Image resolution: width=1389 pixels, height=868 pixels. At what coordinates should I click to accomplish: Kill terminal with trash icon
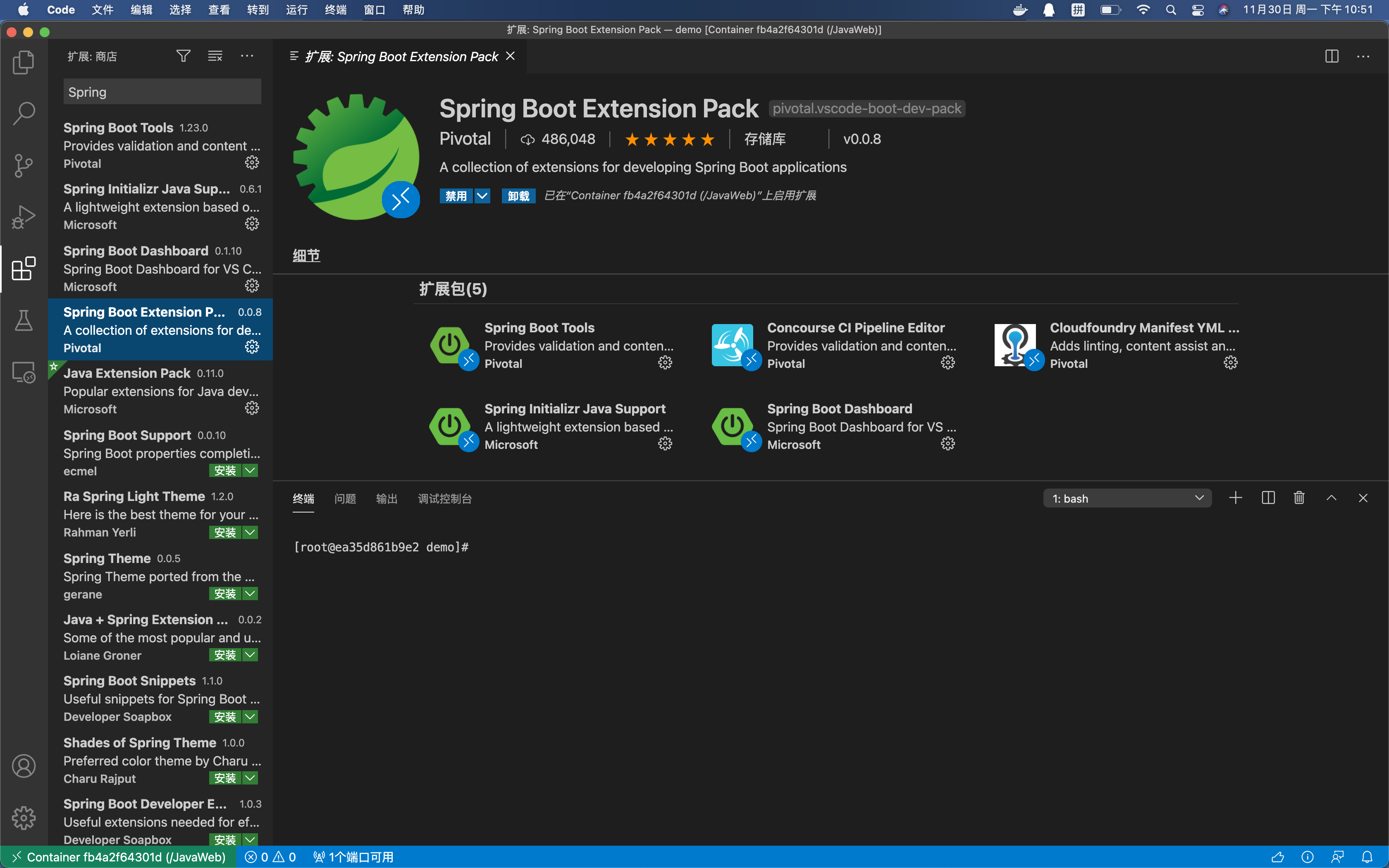[1299, 498]
